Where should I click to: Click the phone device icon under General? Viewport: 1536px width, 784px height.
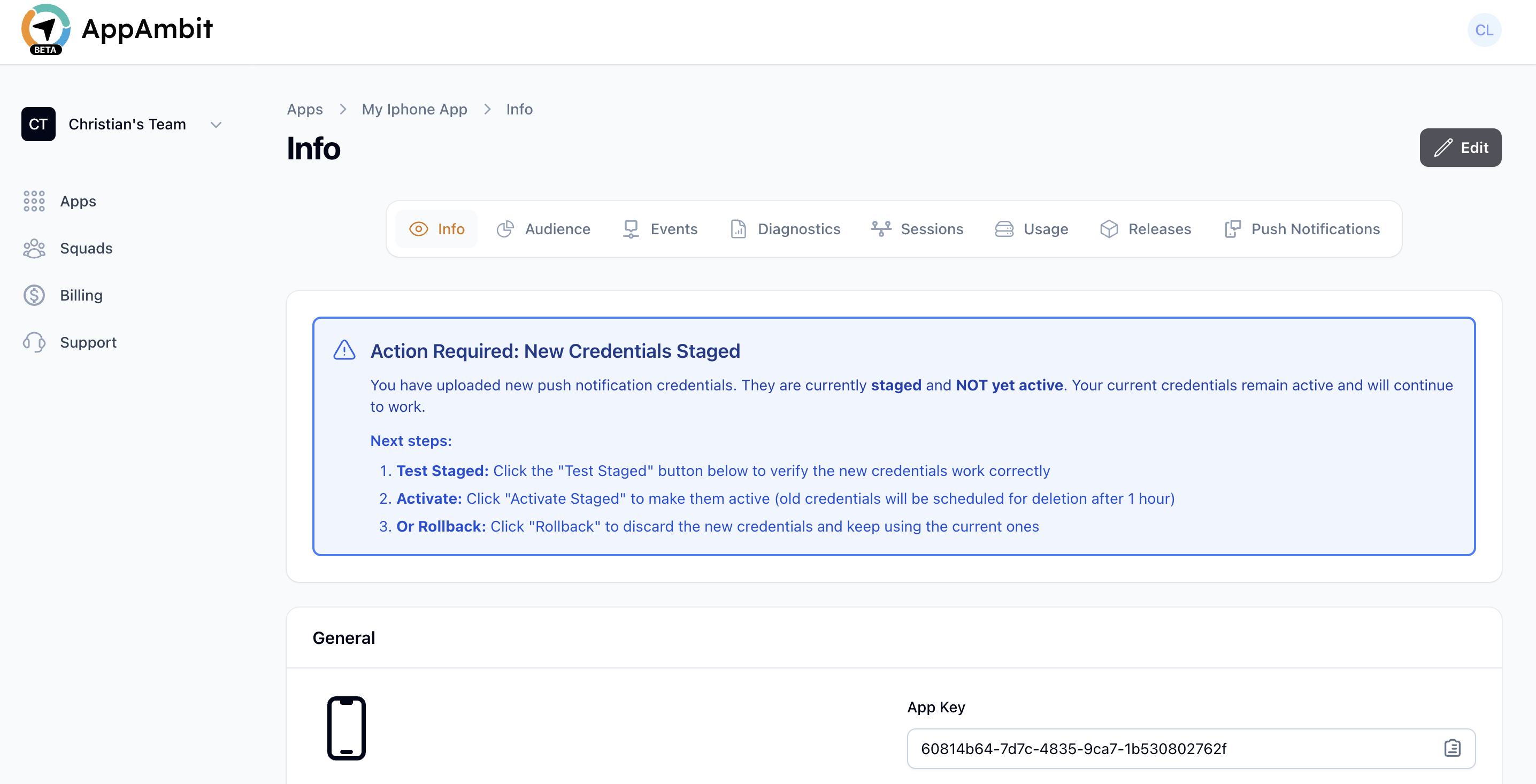(346, 728)
